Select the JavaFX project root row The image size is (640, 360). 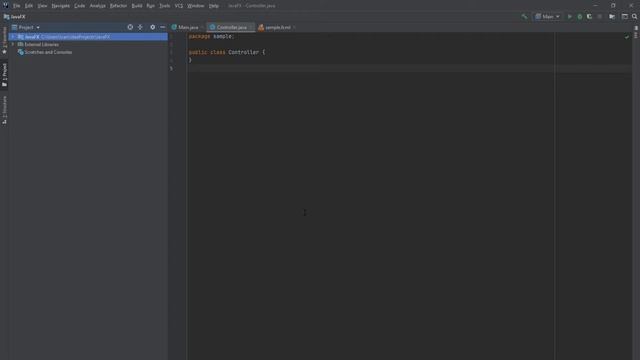(88, 37)
